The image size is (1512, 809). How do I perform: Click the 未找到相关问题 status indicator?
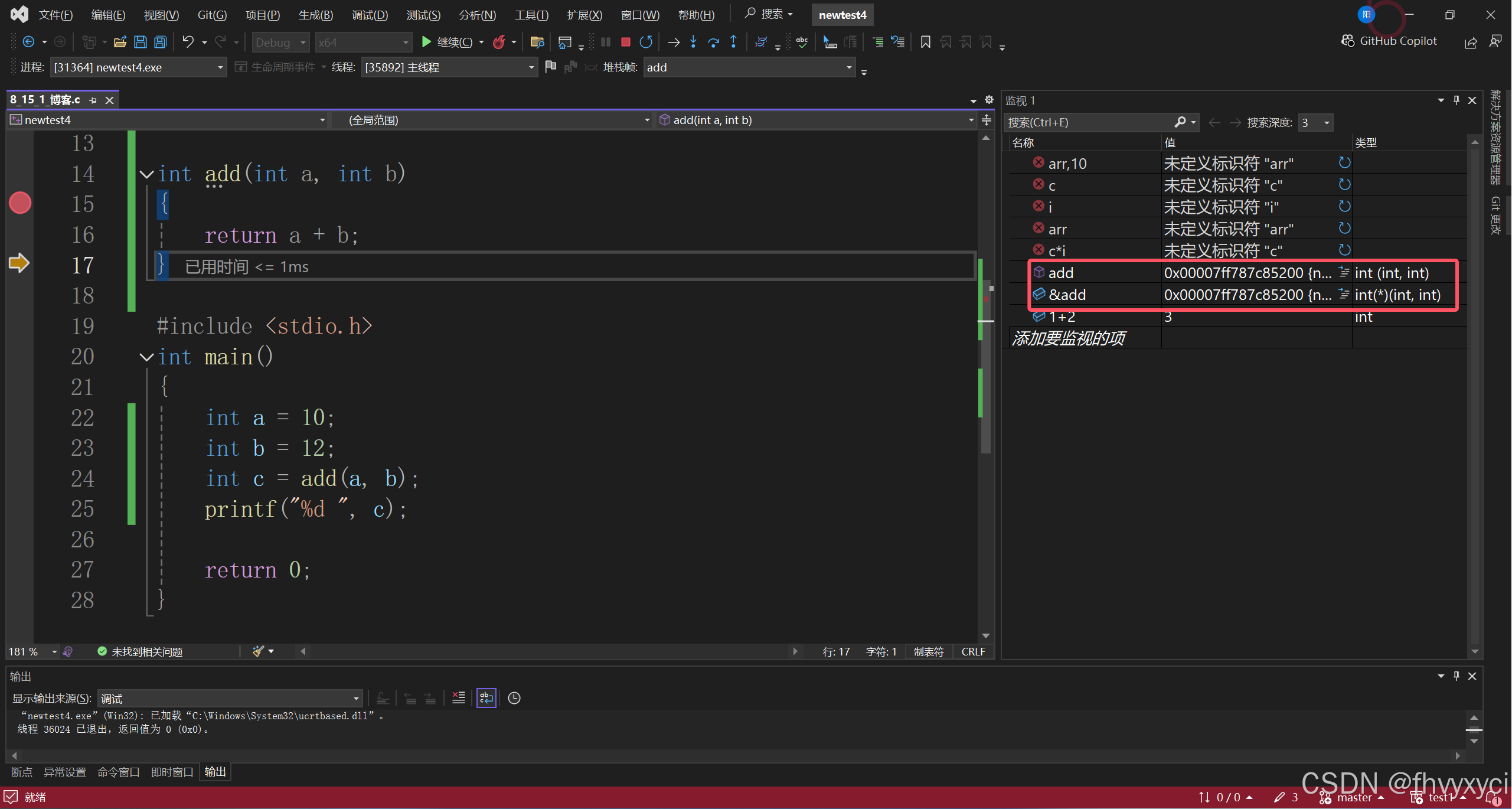[140, 651]
